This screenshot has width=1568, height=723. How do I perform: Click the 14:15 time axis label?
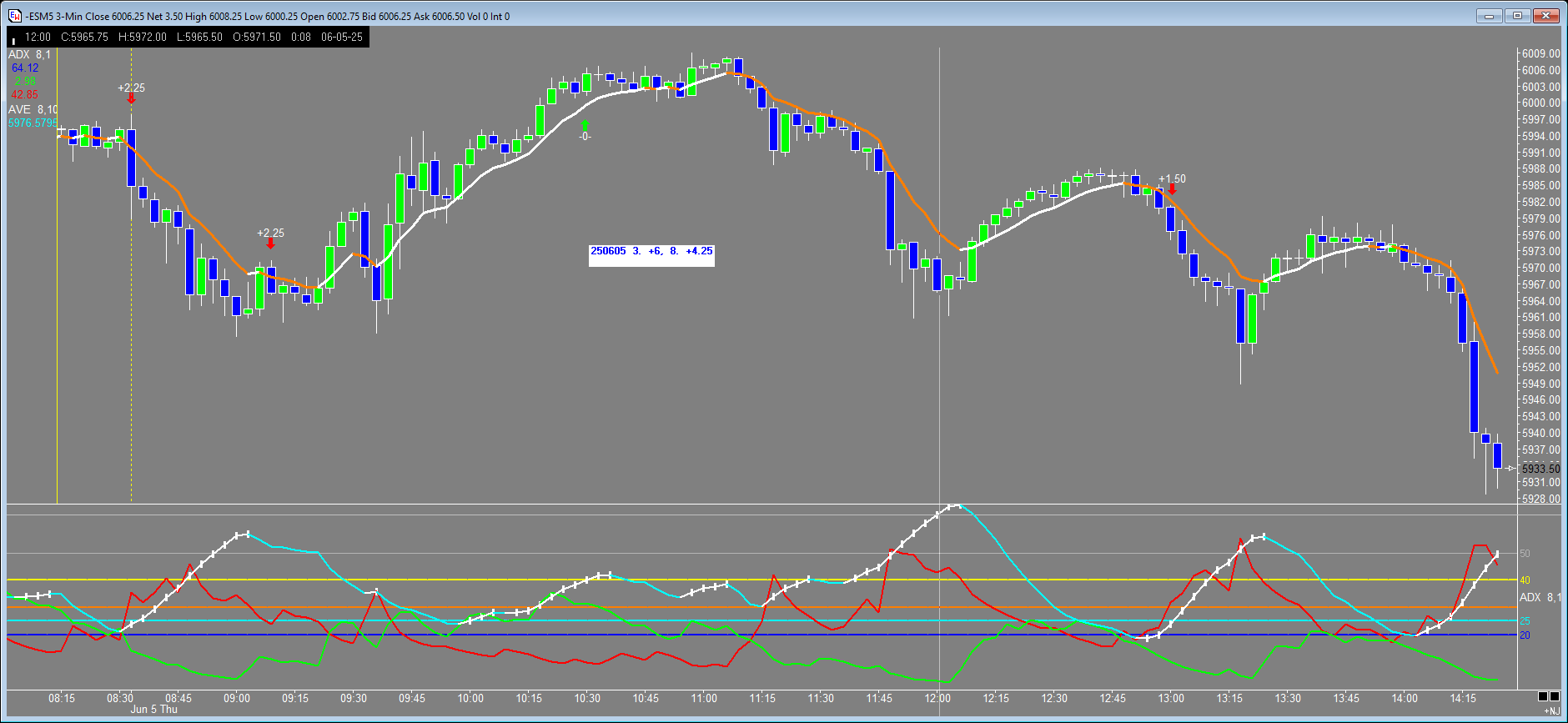point(1463,698)
